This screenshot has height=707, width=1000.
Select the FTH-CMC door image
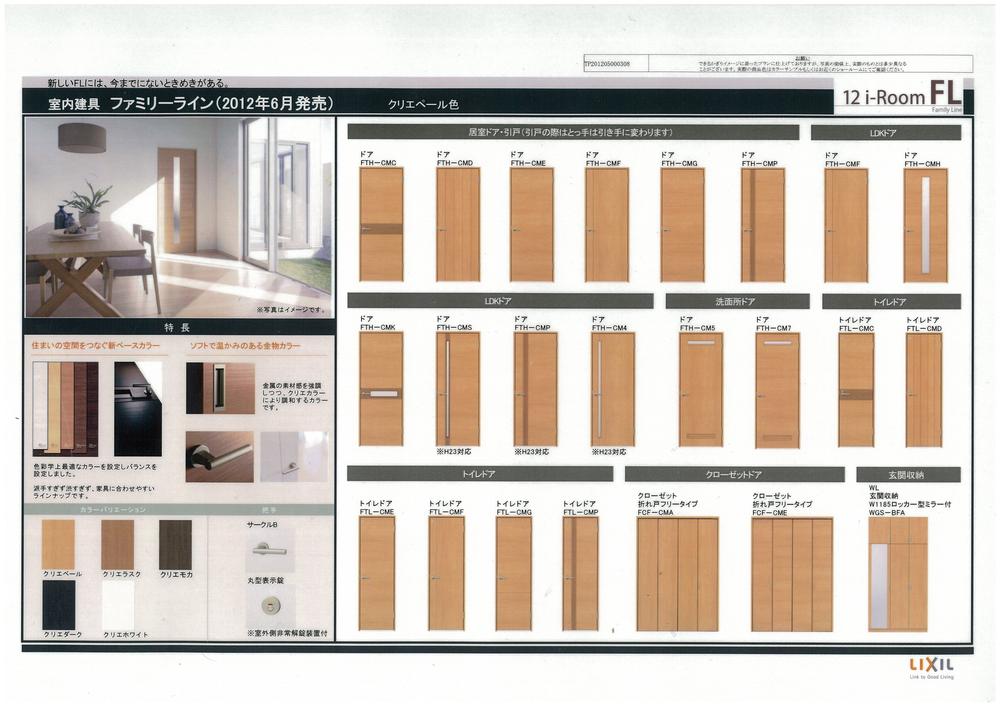(381, 224)
